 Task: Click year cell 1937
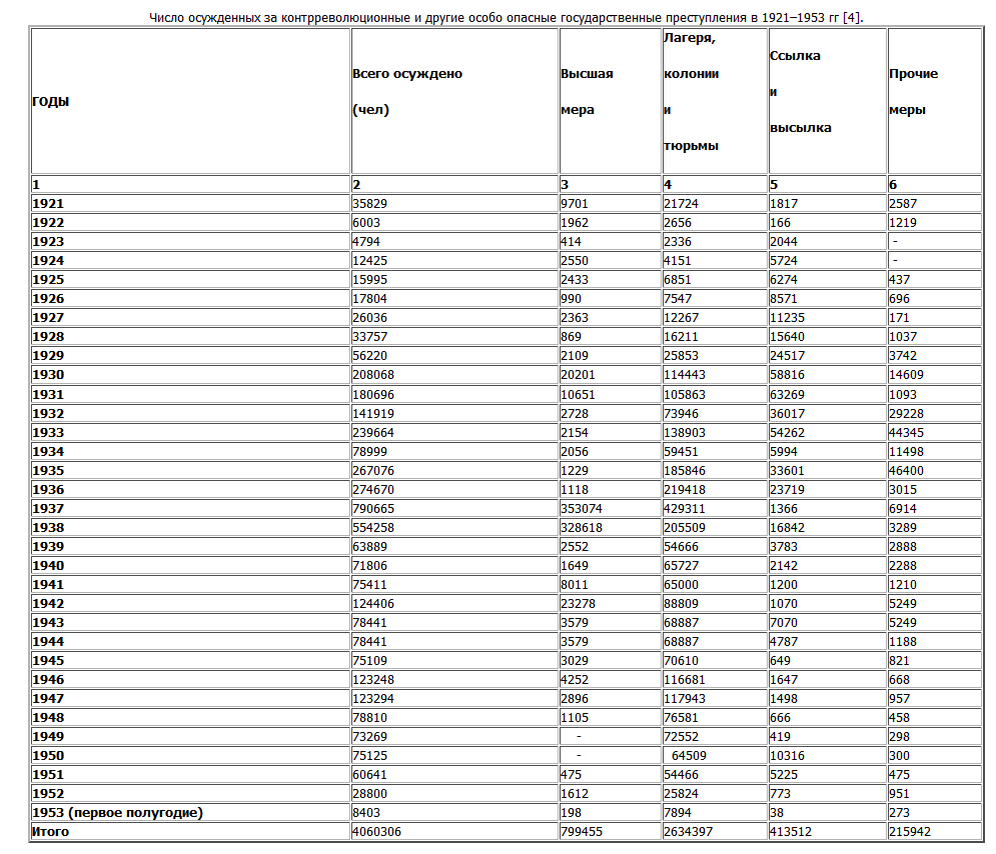[x=191, y=509]
